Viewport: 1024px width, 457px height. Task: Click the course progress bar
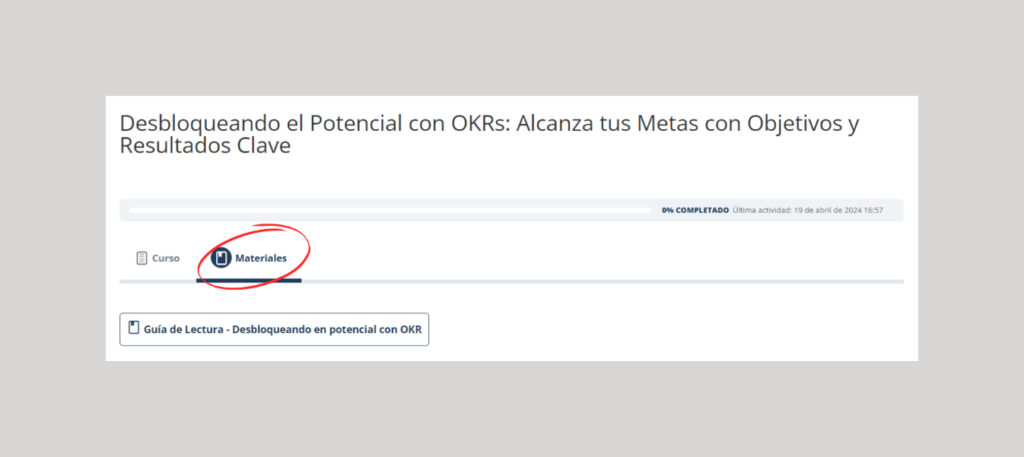coord(391,210)
